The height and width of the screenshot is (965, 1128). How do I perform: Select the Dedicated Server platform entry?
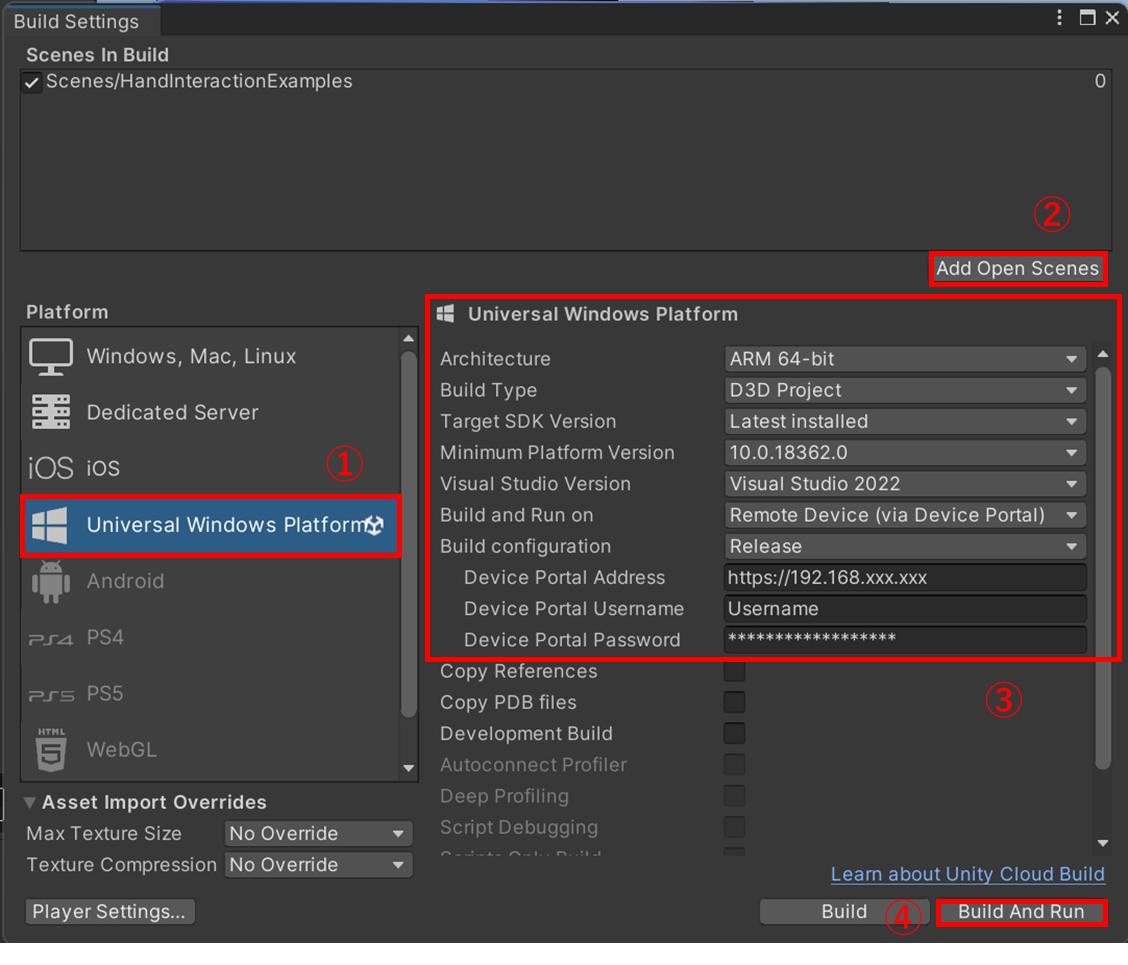tap(210, 412)
